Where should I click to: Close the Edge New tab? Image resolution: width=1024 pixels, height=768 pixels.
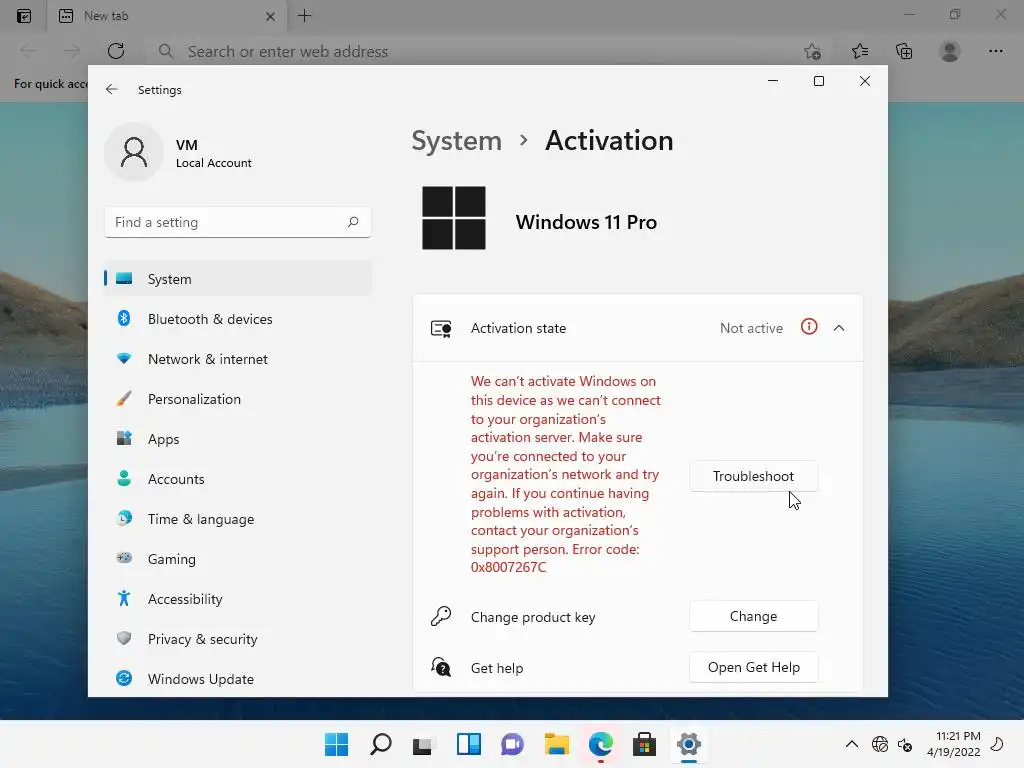click(270, 16)
